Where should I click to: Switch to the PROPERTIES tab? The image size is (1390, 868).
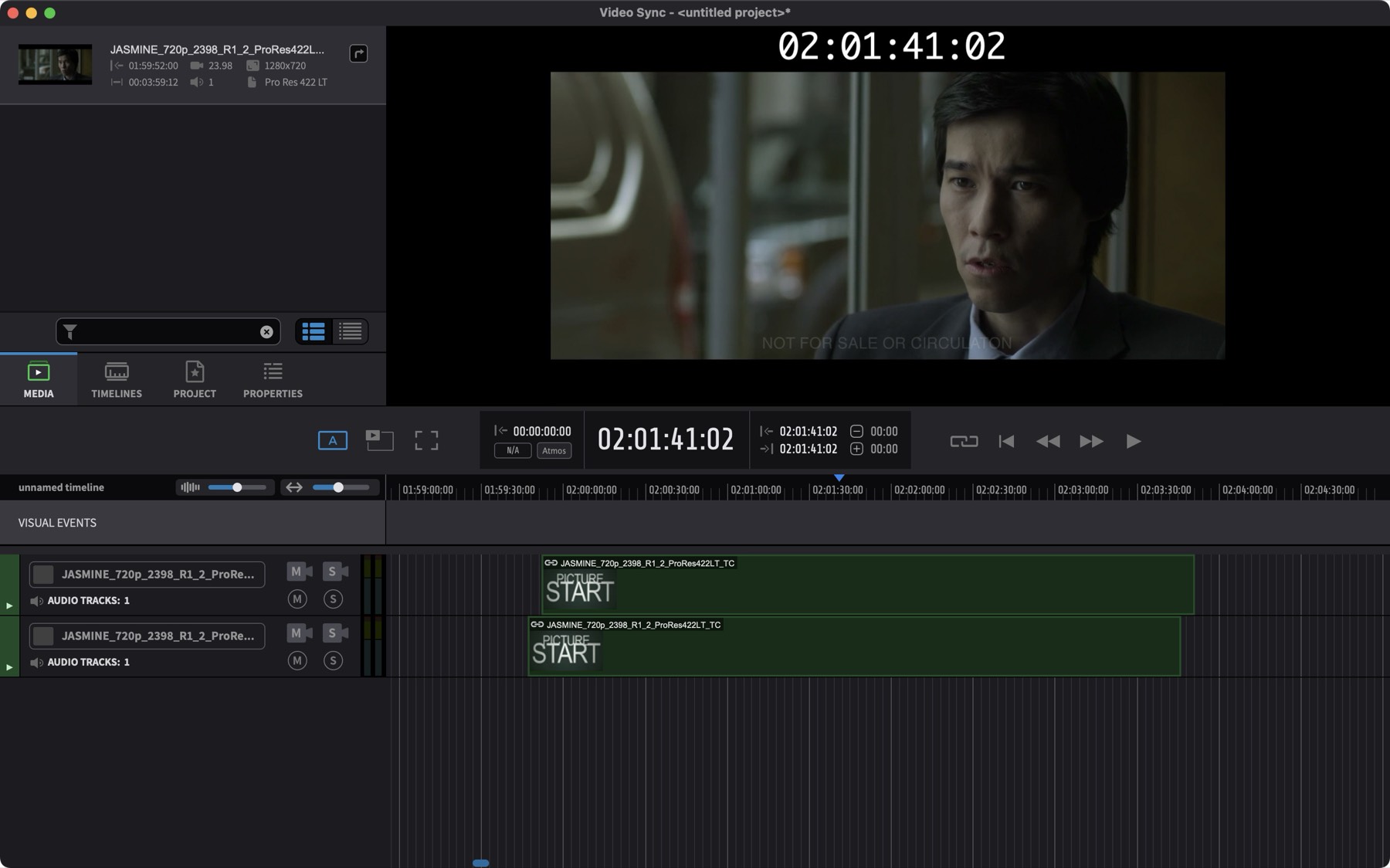click(x=273, y=379)
